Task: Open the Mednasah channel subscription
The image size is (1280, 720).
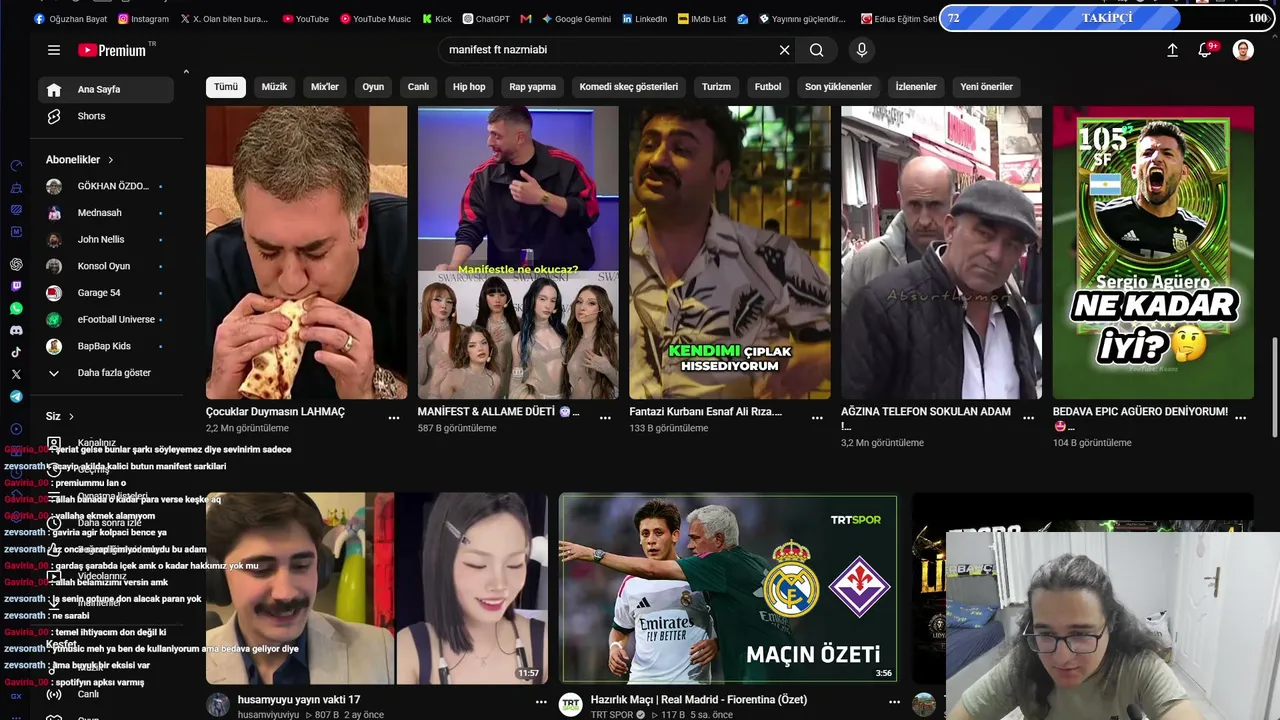Action: coord(106,213)
